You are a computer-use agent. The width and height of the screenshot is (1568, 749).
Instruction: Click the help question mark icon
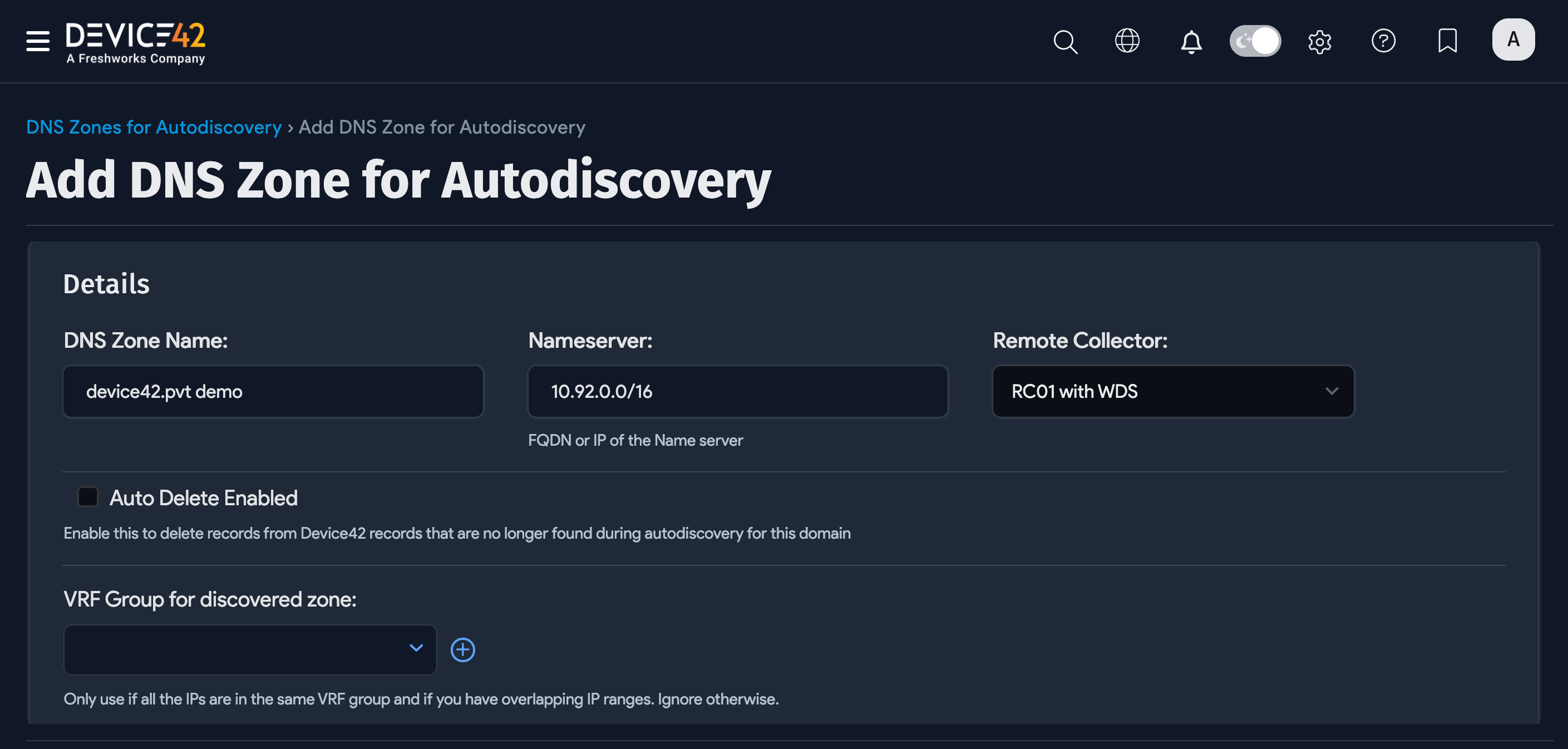[x=1384, y=41]
